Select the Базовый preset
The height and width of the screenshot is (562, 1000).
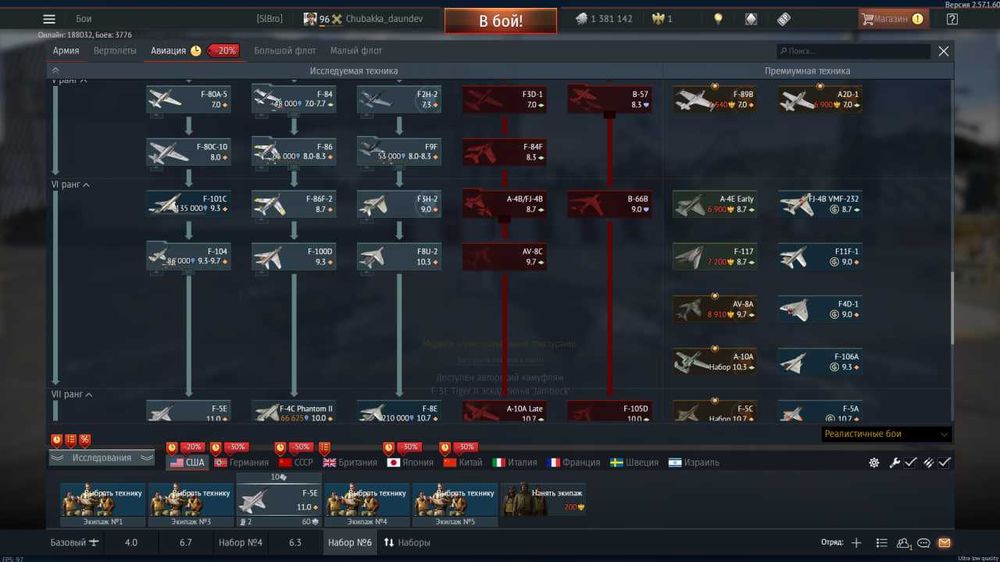coord(74,542)
